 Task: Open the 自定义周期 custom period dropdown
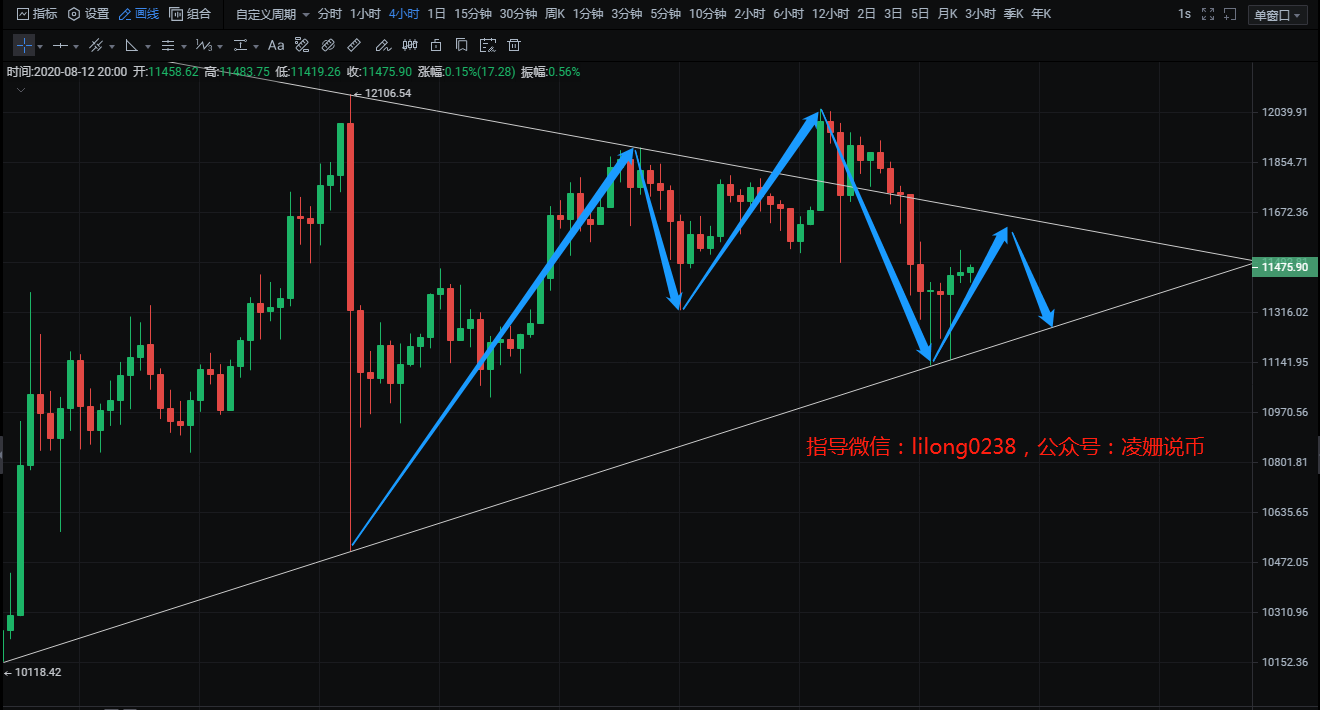[x=272, y=14]
